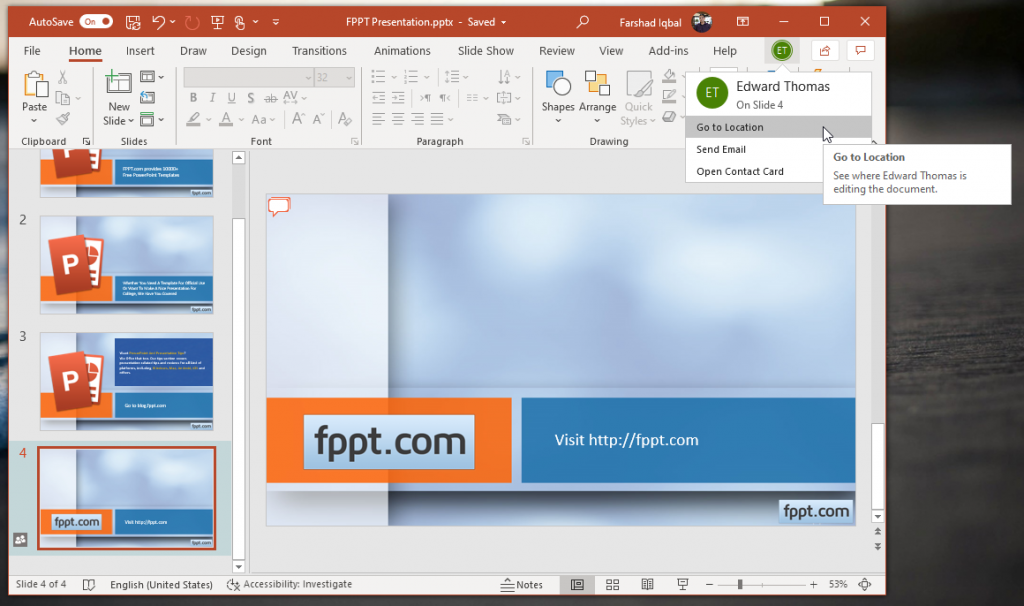The width and height of the screenshot is (1024, 606).
Task: Start Slide Show from the status bar
Action: tap(684, 584)
